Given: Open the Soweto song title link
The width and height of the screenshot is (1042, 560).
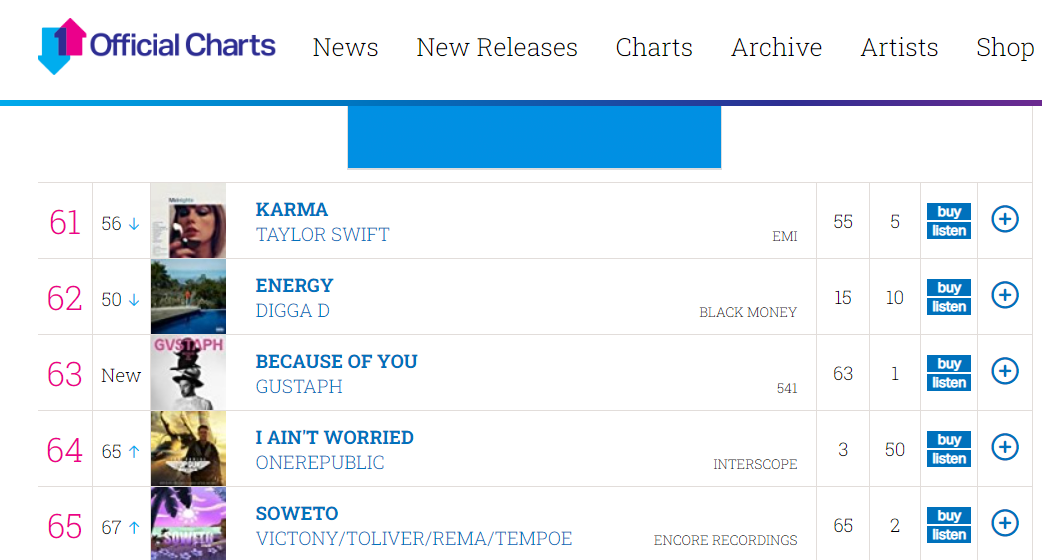Looking at the screenshot, I should (x=297, y=513).
